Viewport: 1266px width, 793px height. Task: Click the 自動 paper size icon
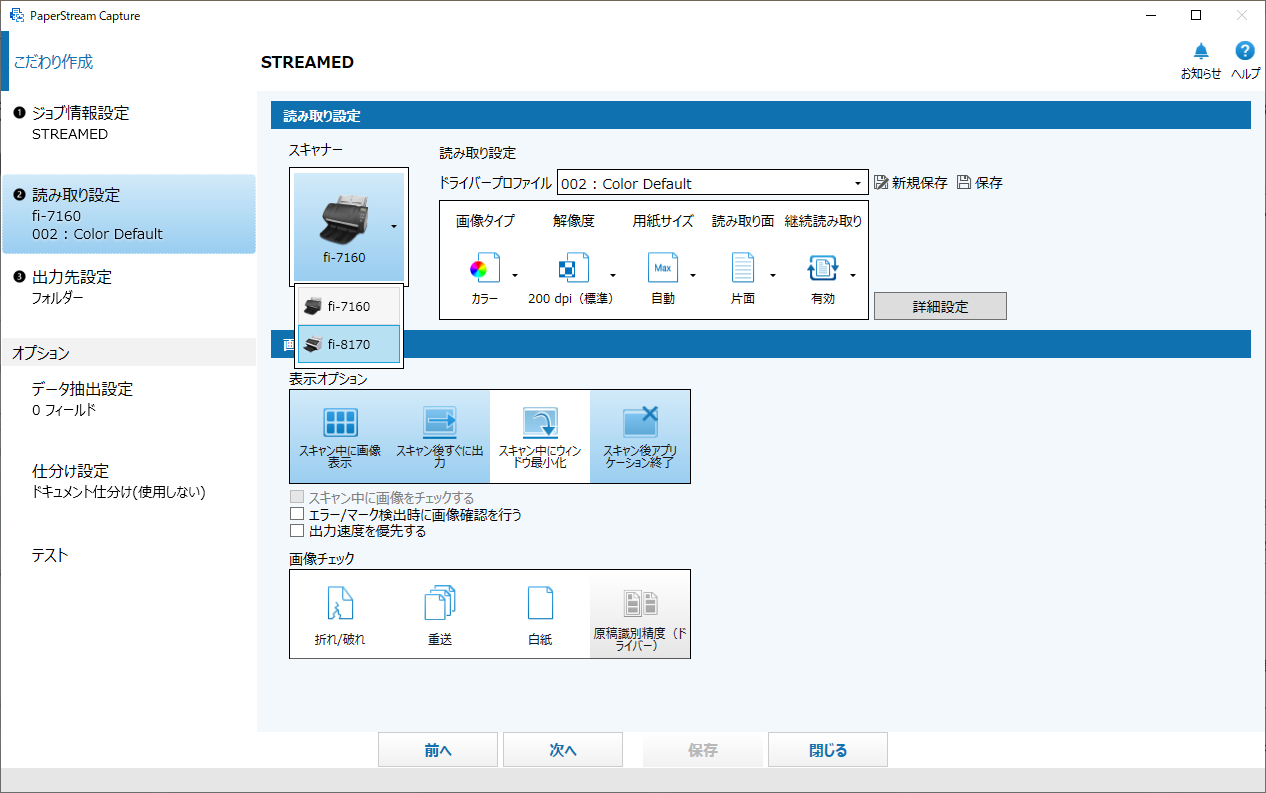click(x=661, y=269)
